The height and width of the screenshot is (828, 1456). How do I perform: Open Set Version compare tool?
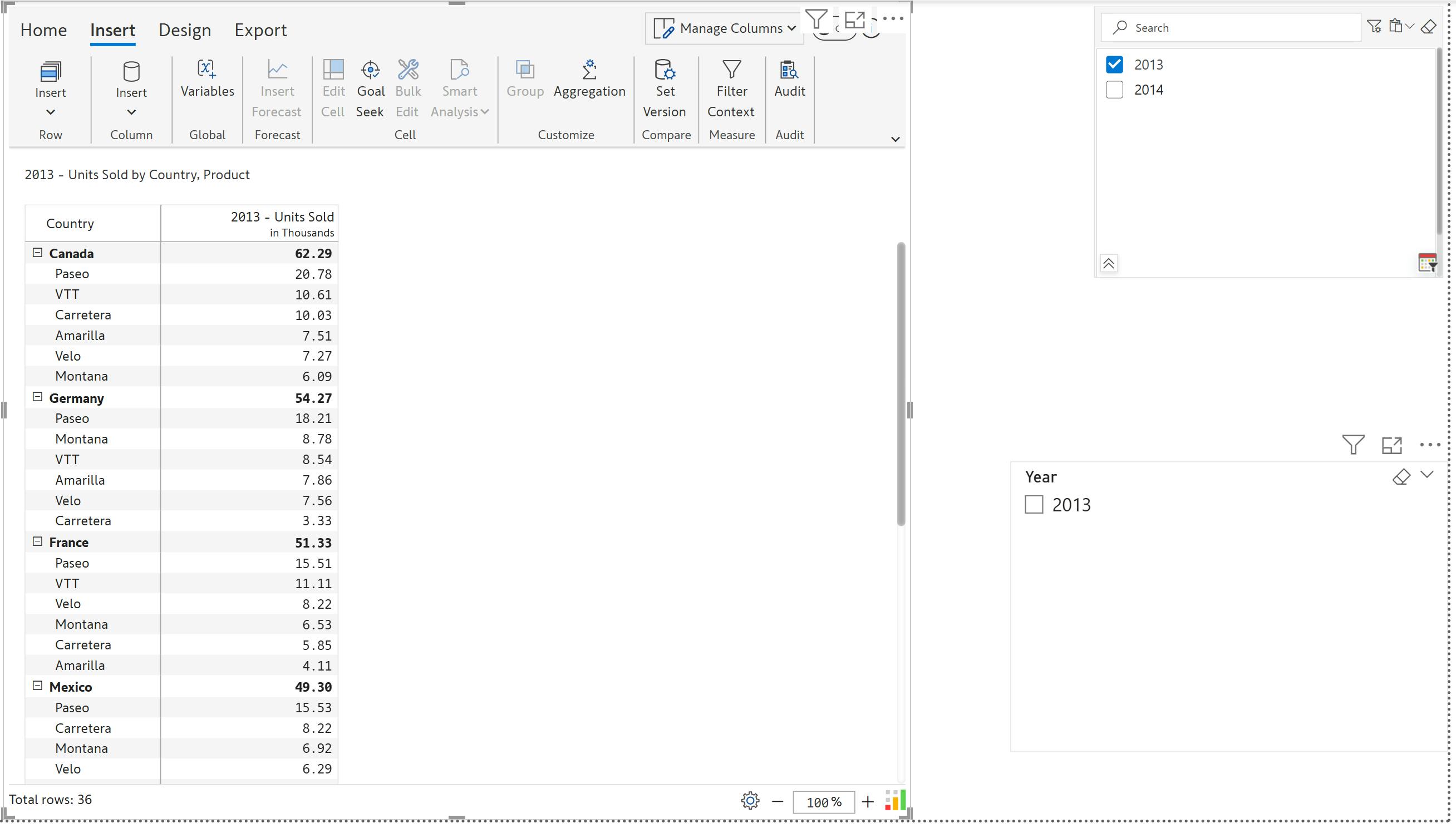point(665,71)
